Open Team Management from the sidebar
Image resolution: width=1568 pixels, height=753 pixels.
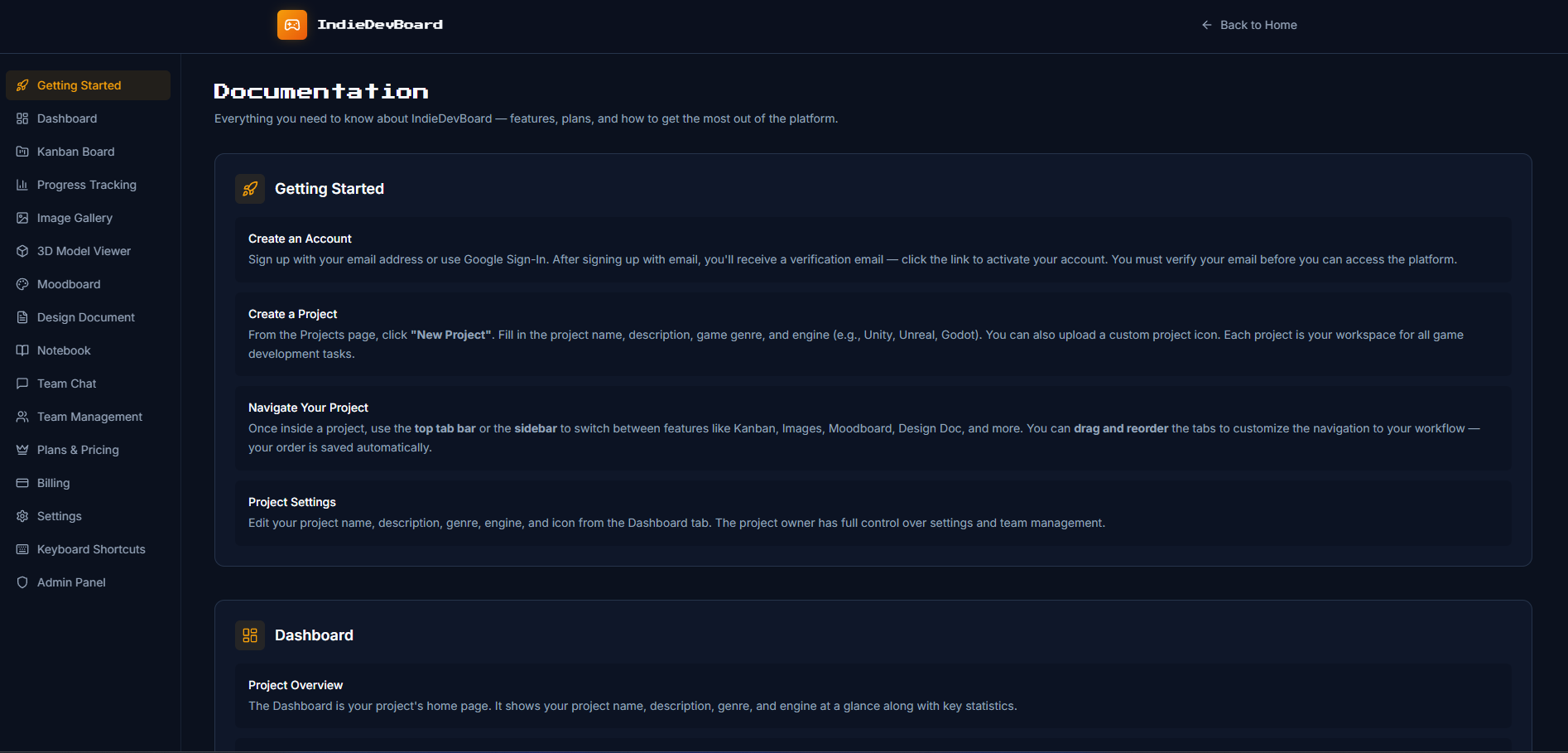click(x=89, y=417)
